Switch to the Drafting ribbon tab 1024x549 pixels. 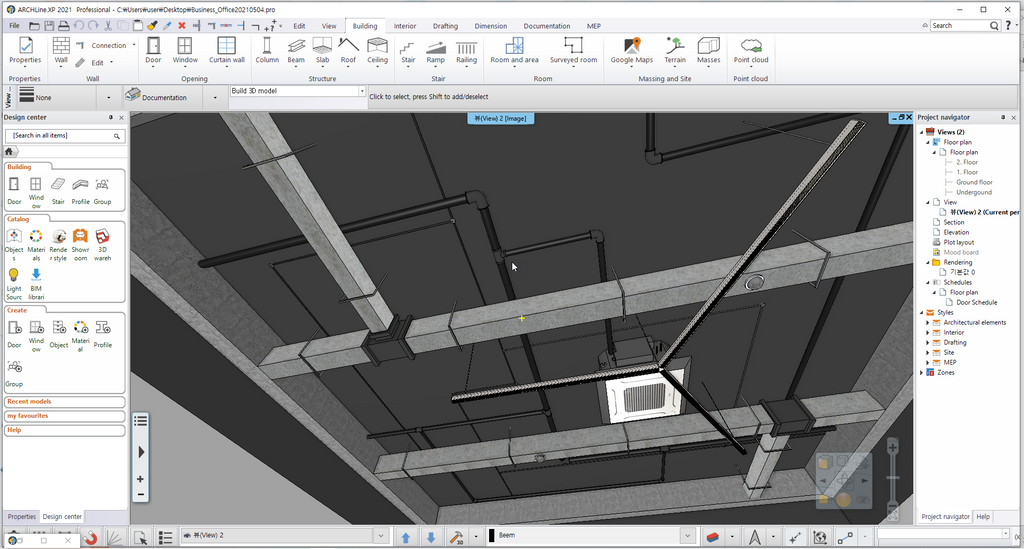coord(445,26)
